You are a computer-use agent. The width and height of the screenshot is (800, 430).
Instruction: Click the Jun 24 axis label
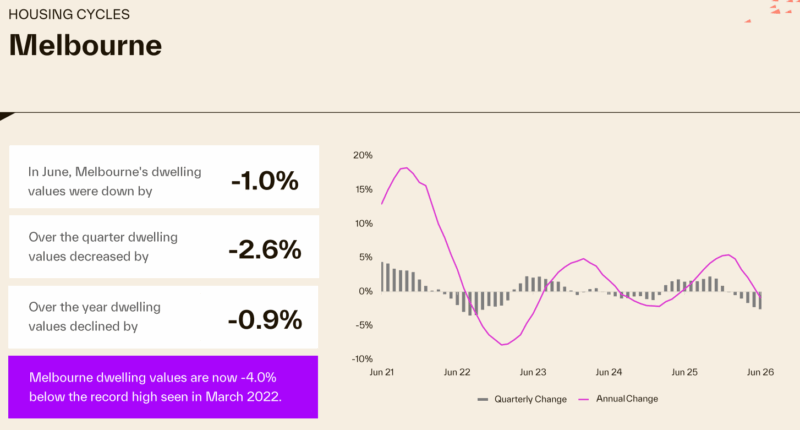609,372
